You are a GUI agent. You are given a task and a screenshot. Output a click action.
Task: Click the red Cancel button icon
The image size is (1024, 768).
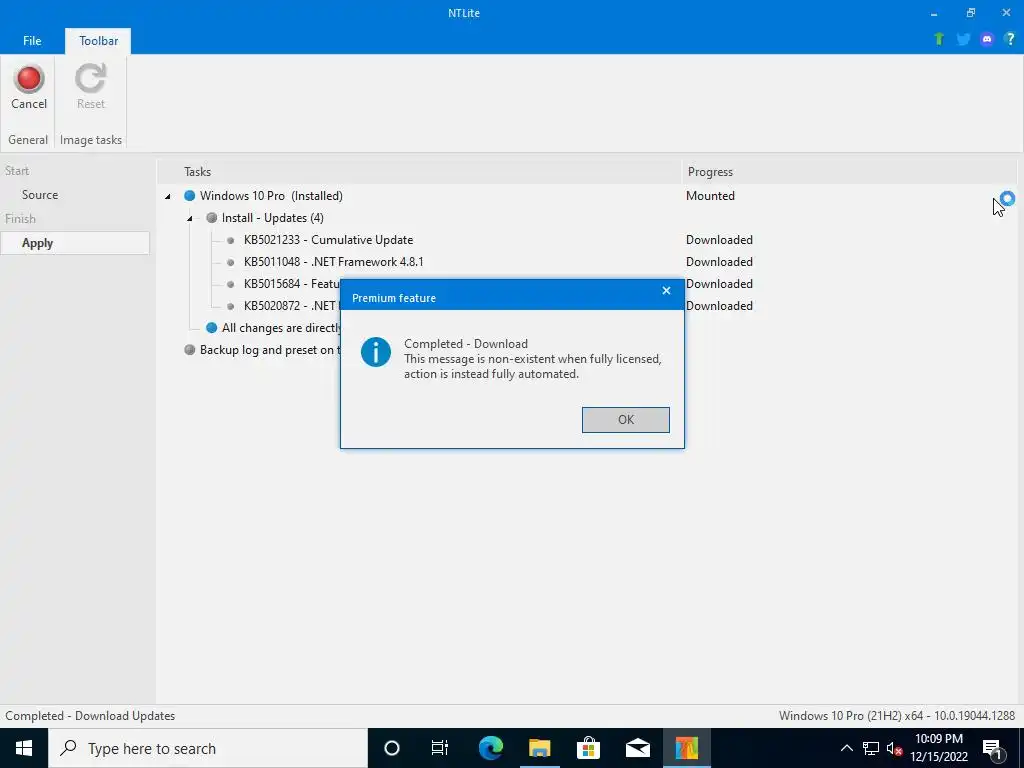tap(29, 78)
